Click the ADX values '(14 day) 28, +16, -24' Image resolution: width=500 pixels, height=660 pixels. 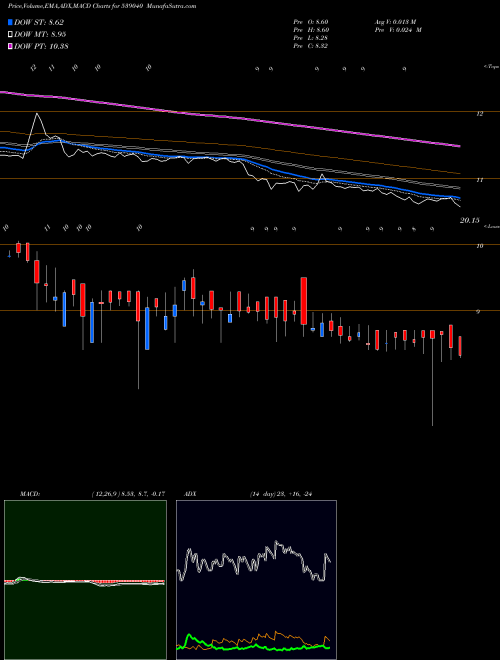283,494
